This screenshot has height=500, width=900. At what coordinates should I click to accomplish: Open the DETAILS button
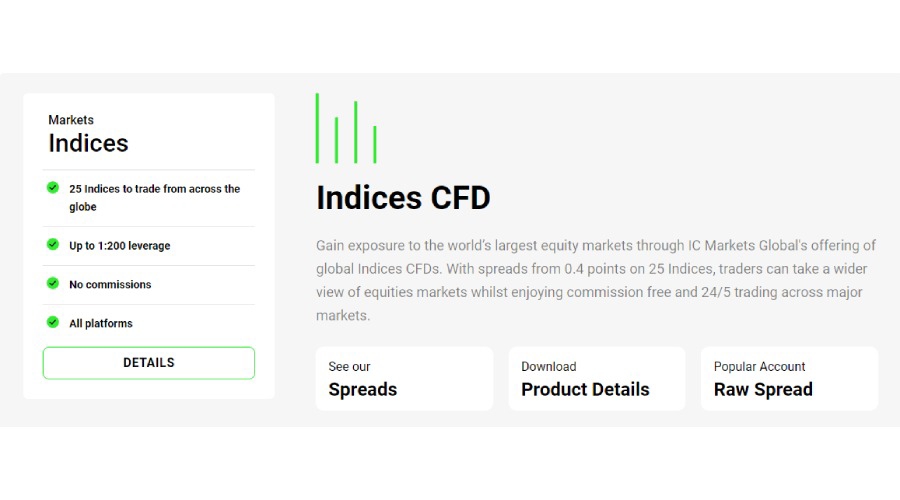tap(149, 363)
